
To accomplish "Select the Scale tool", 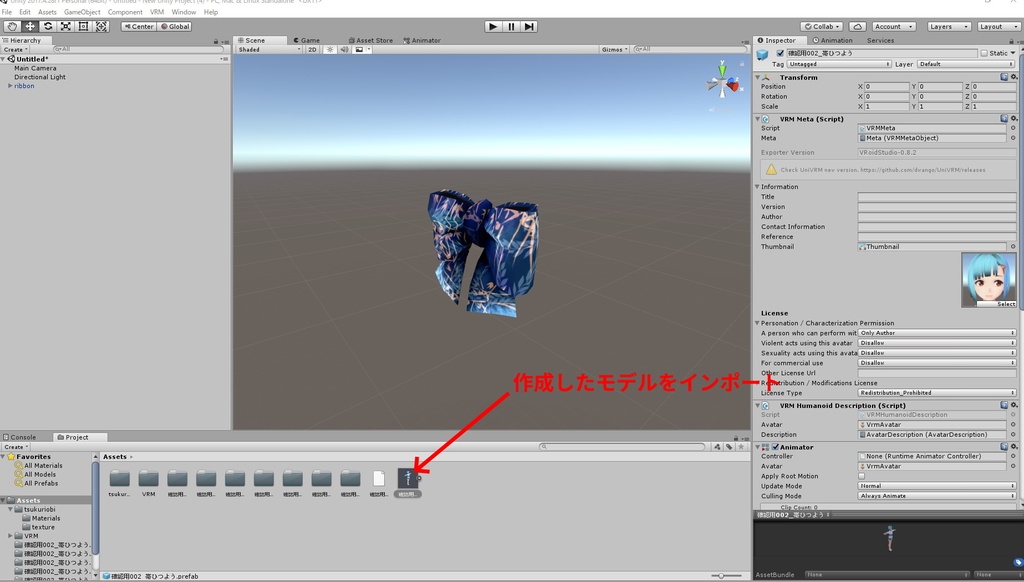I will point(66,26).
